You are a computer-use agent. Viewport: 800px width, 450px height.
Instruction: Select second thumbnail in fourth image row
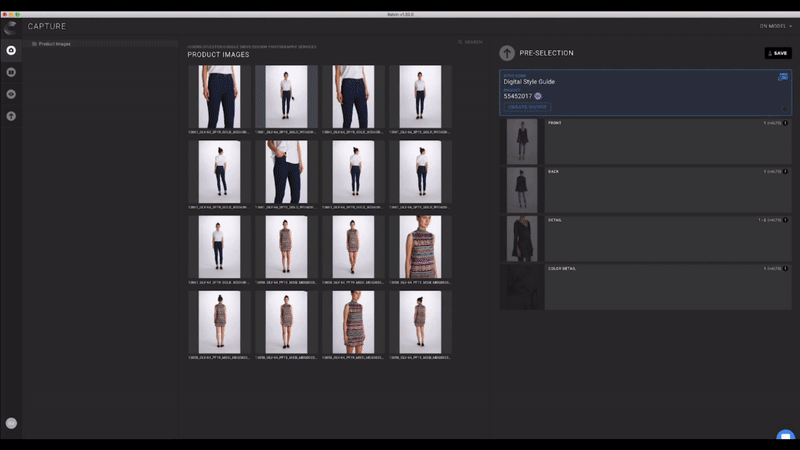point(286,322)
